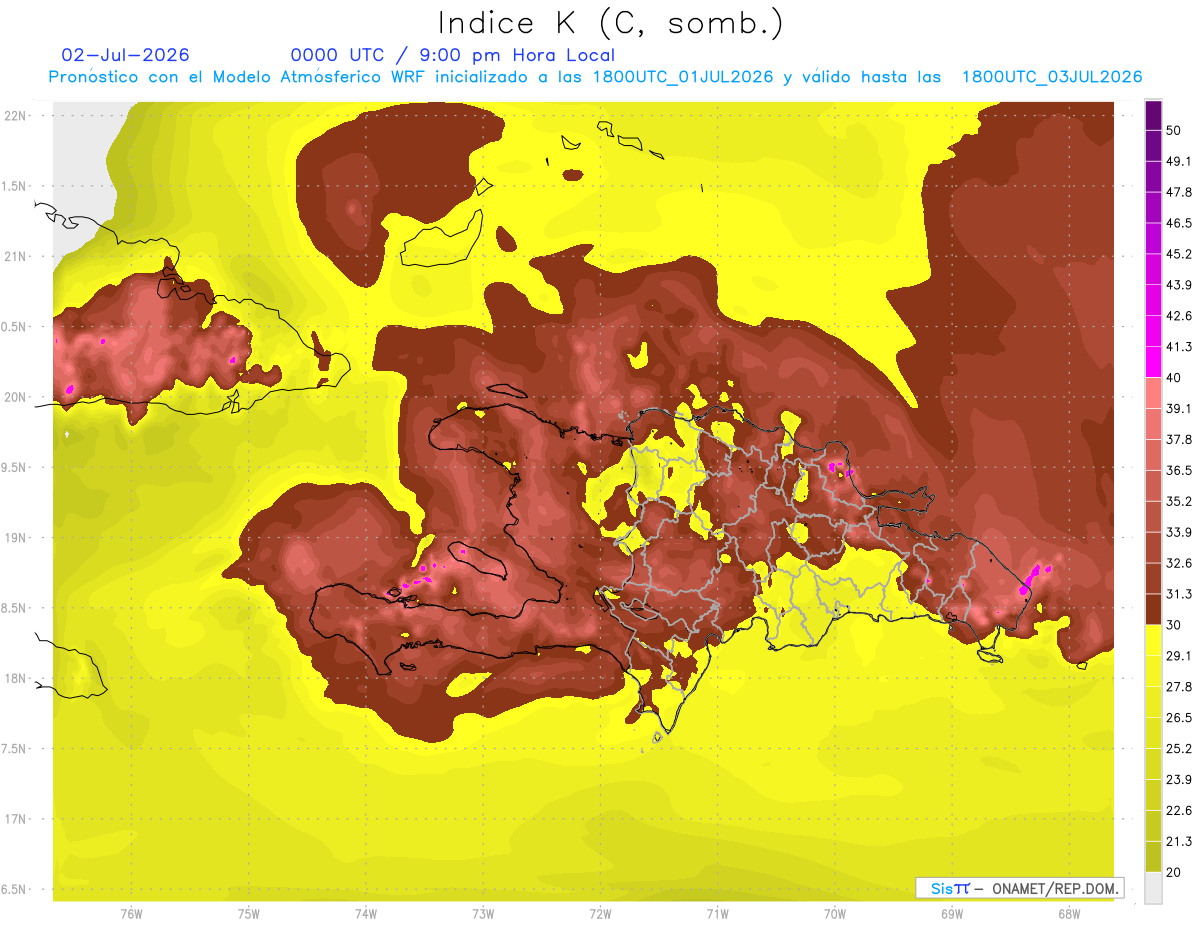Click legend value "50"

[1174, 130]
